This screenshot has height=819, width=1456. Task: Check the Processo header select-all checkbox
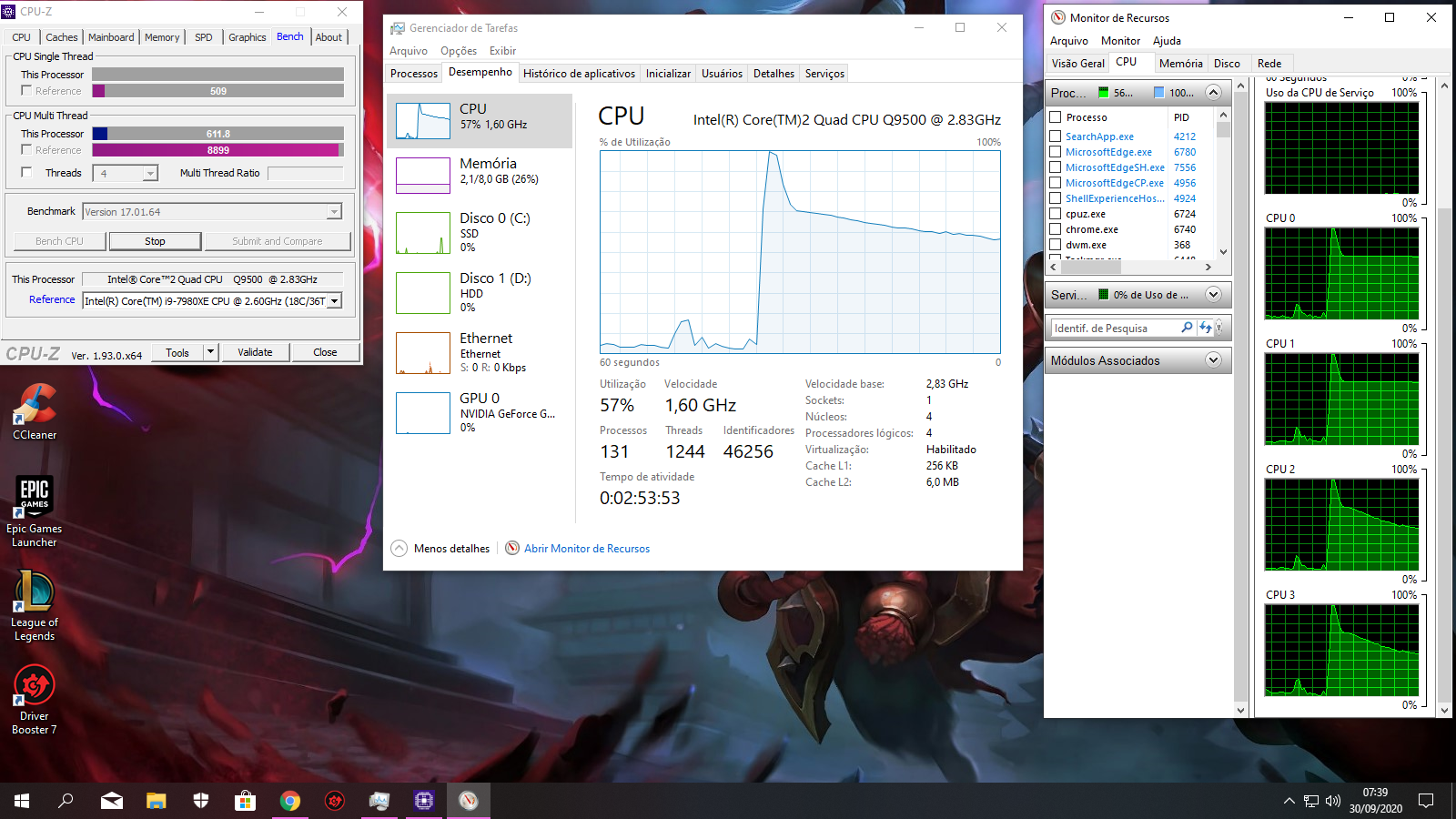click(x=1056, y=117)
